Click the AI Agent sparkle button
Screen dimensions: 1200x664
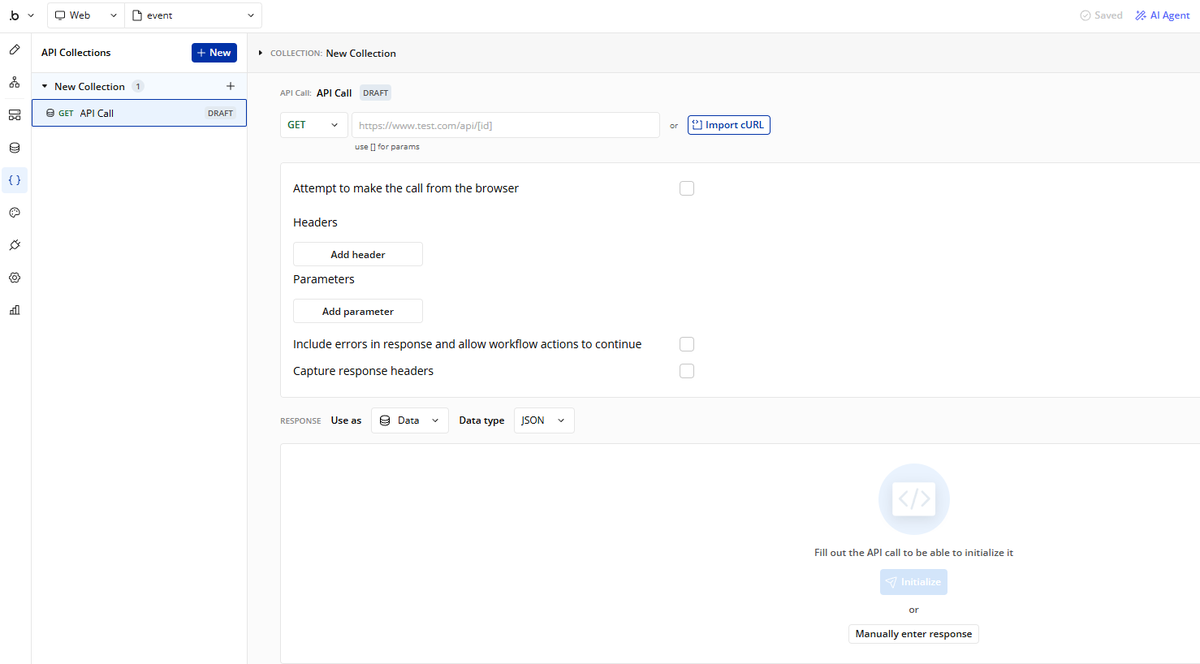click(1163, 16)
